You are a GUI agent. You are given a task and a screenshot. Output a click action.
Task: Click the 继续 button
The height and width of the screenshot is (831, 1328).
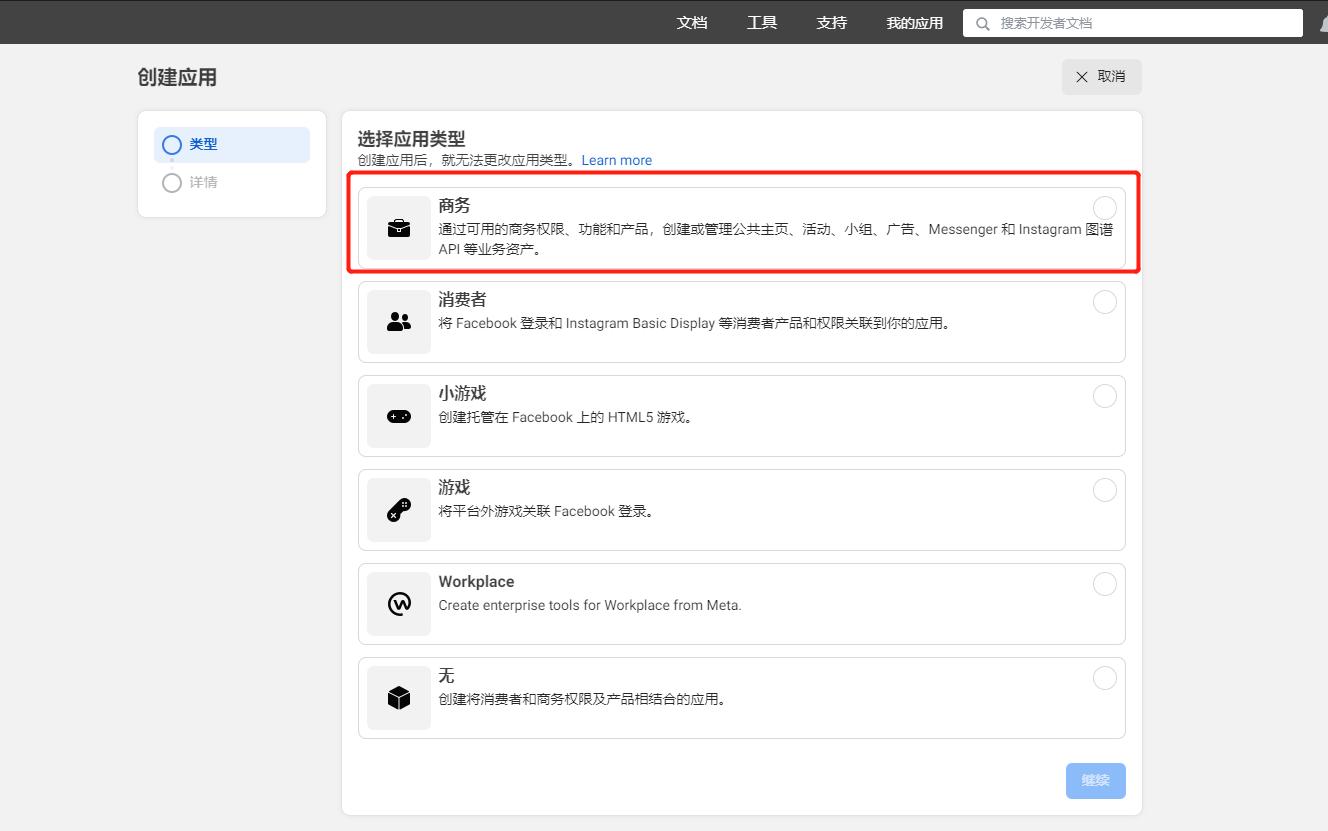1095,780
